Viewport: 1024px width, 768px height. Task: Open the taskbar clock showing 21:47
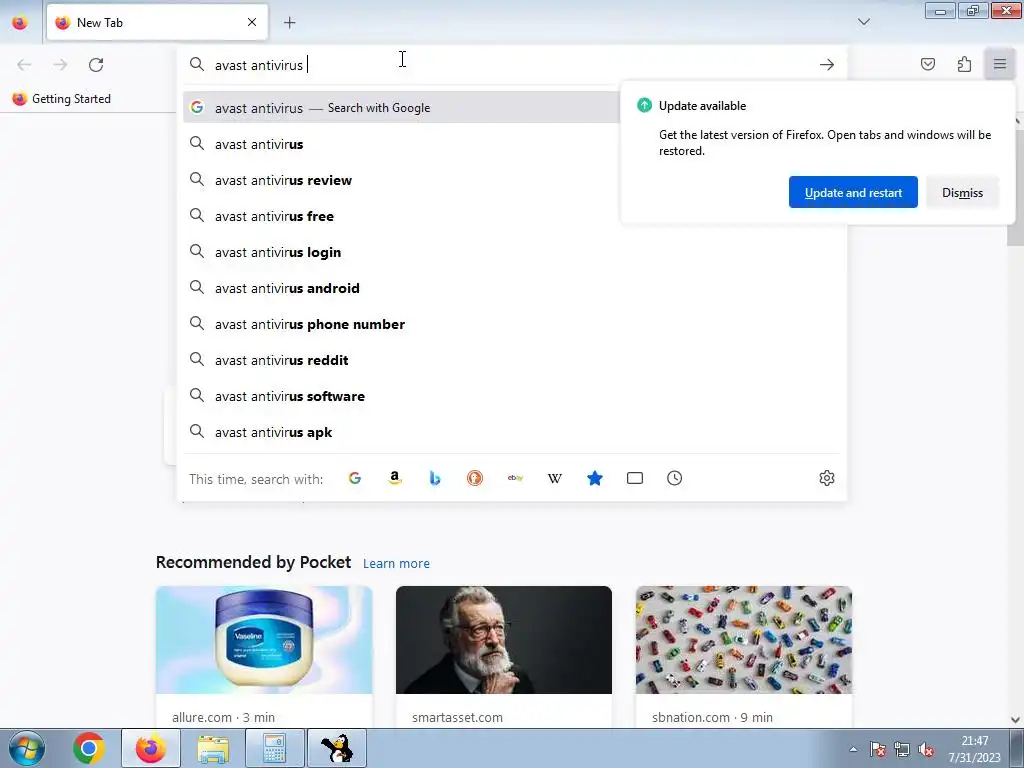[975, 749]
